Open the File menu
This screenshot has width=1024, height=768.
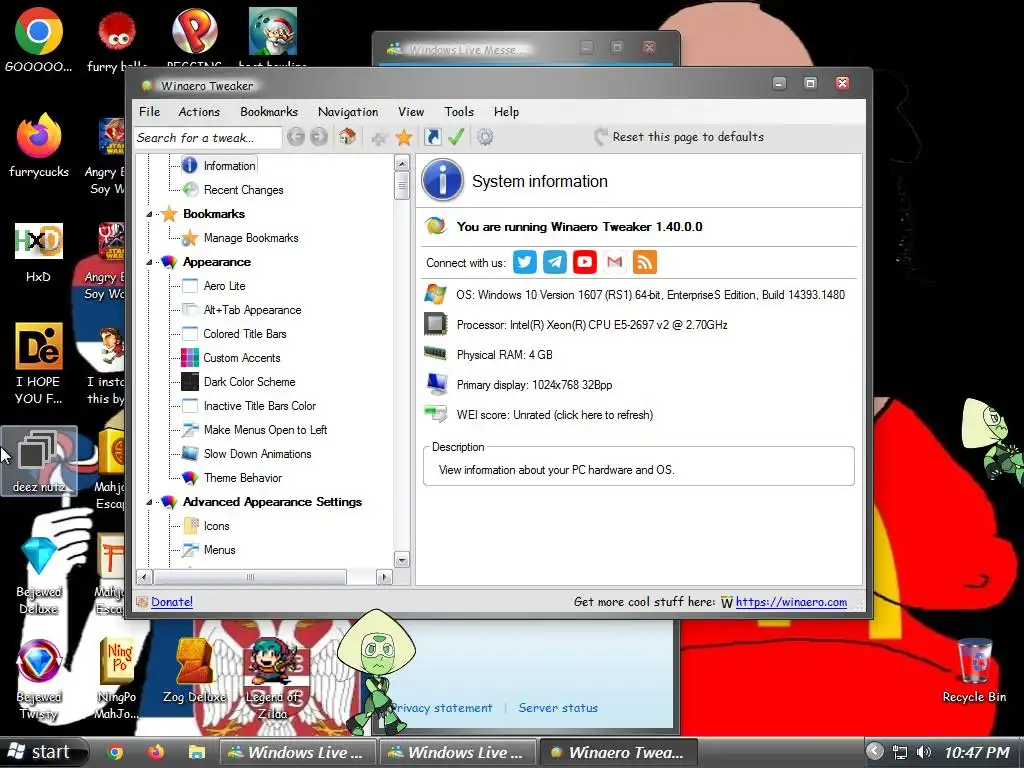[x=150, y=112]
